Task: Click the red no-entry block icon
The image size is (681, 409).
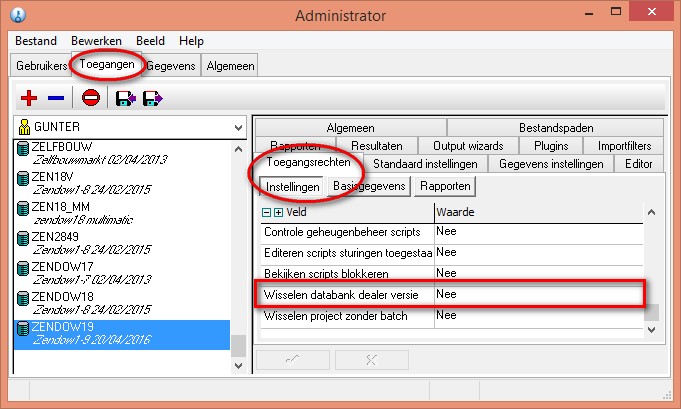Action: click(91, 98)
